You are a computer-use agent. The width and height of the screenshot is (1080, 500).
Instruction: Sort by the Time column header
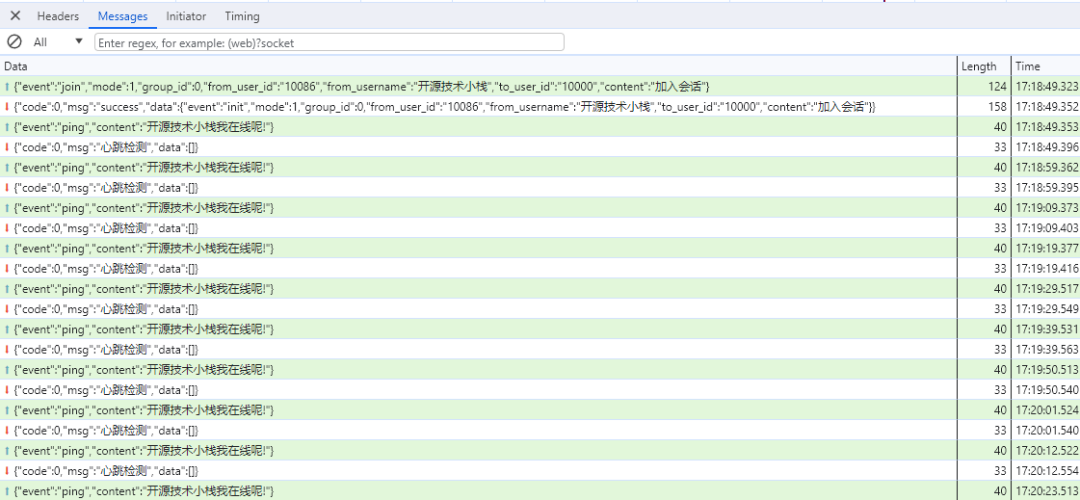pos(1046,66)
